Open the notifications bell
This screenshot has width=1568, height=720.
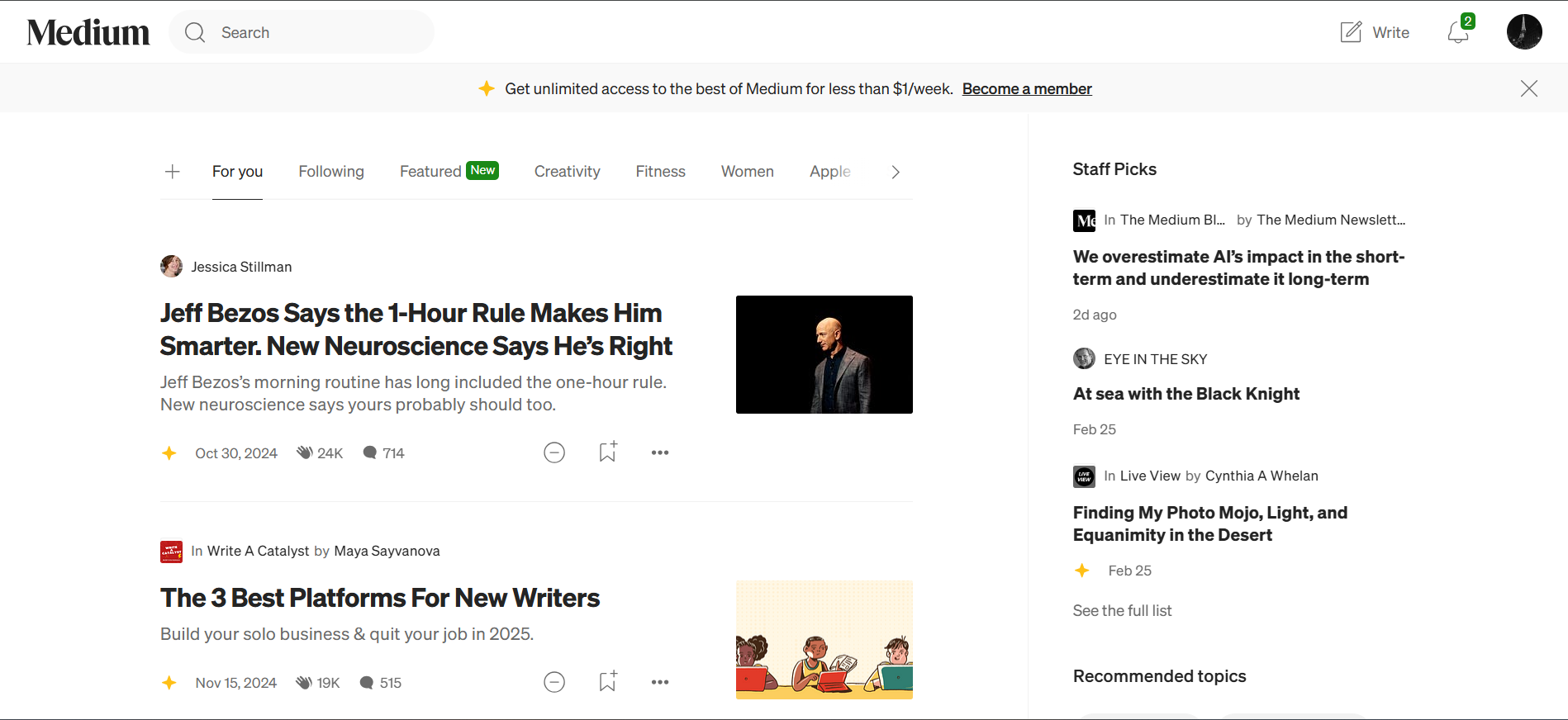pos(1458,32)
